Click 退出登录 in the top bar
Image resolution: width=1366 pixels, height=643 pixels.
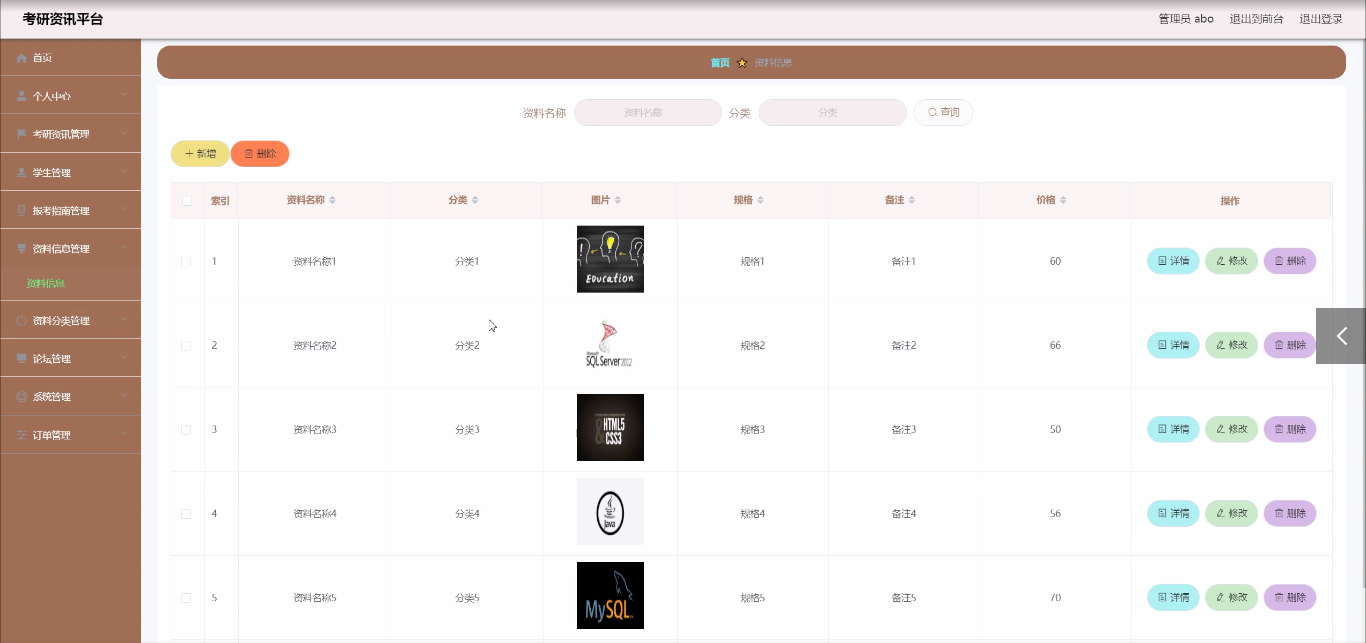click(x=1321, y=19)
